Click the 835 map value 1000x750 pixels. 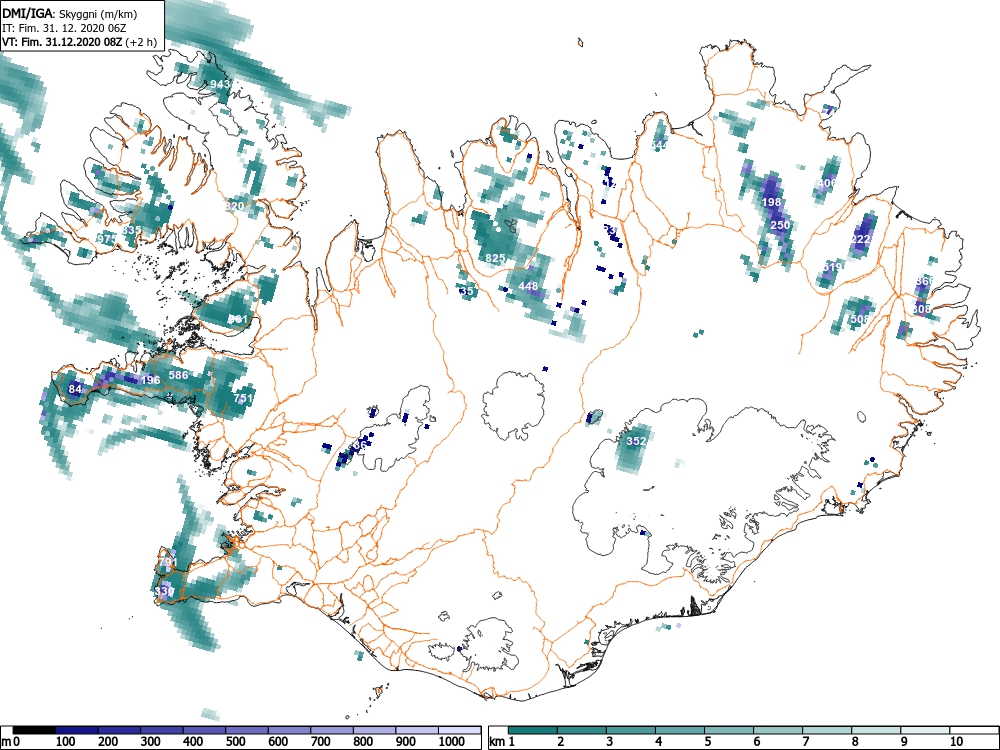[132, 230]
